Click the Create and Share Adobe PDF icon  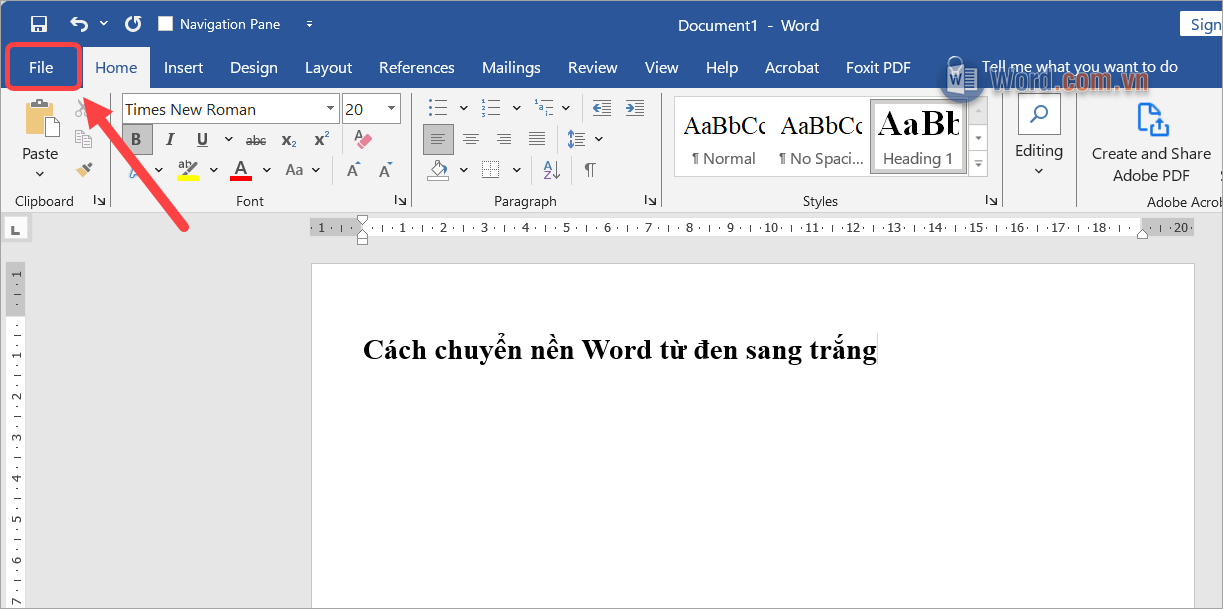pyautogui.click(x=1154, y=119)
